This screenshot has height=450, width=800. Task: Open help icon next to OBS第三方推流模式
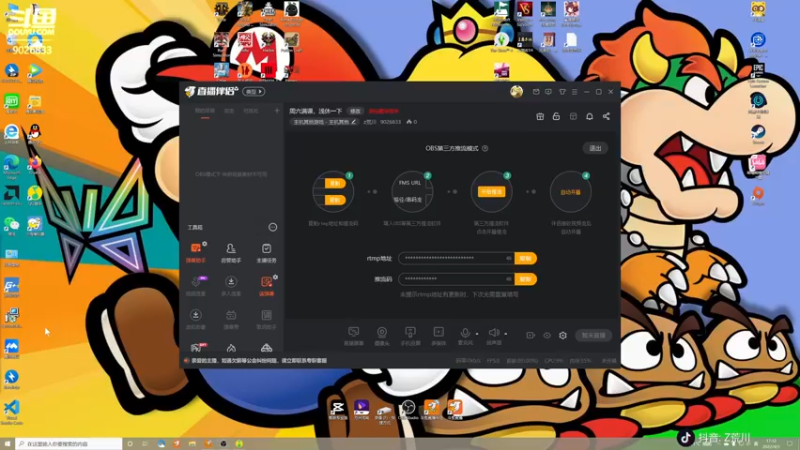[485, 148]
